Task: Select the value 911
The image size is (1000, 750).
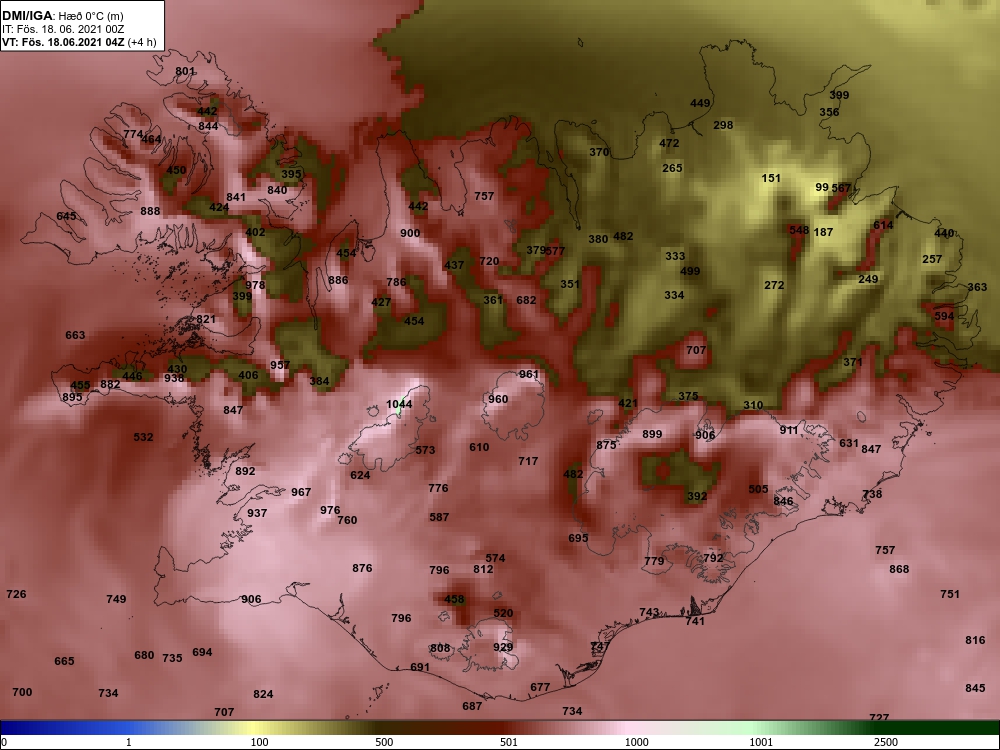Action: tap(789, 430)
